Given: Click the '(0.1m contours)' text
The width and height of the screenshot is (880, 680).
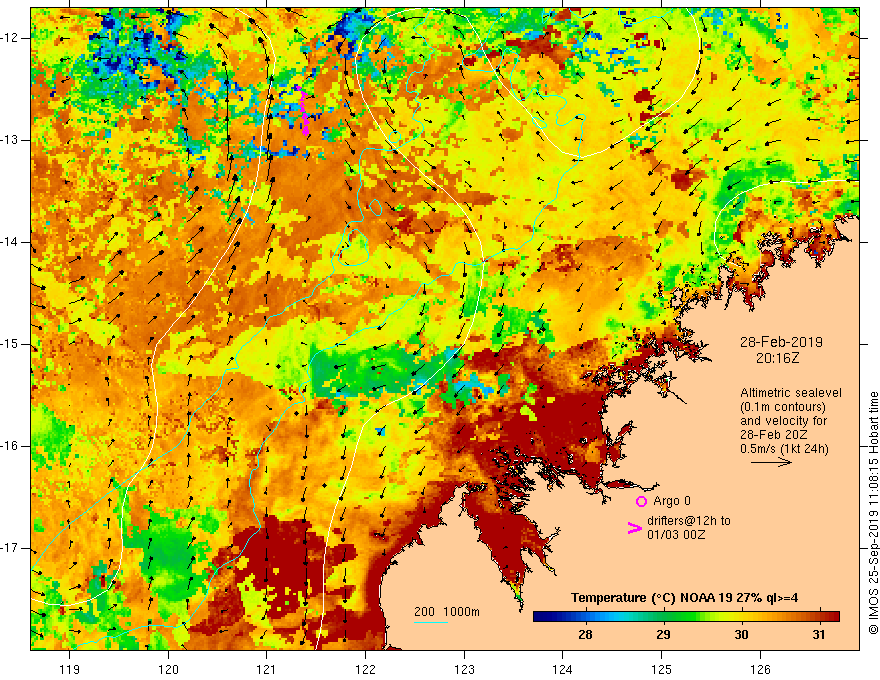Looking at the screenshot, I should click(x=783, y=407).
